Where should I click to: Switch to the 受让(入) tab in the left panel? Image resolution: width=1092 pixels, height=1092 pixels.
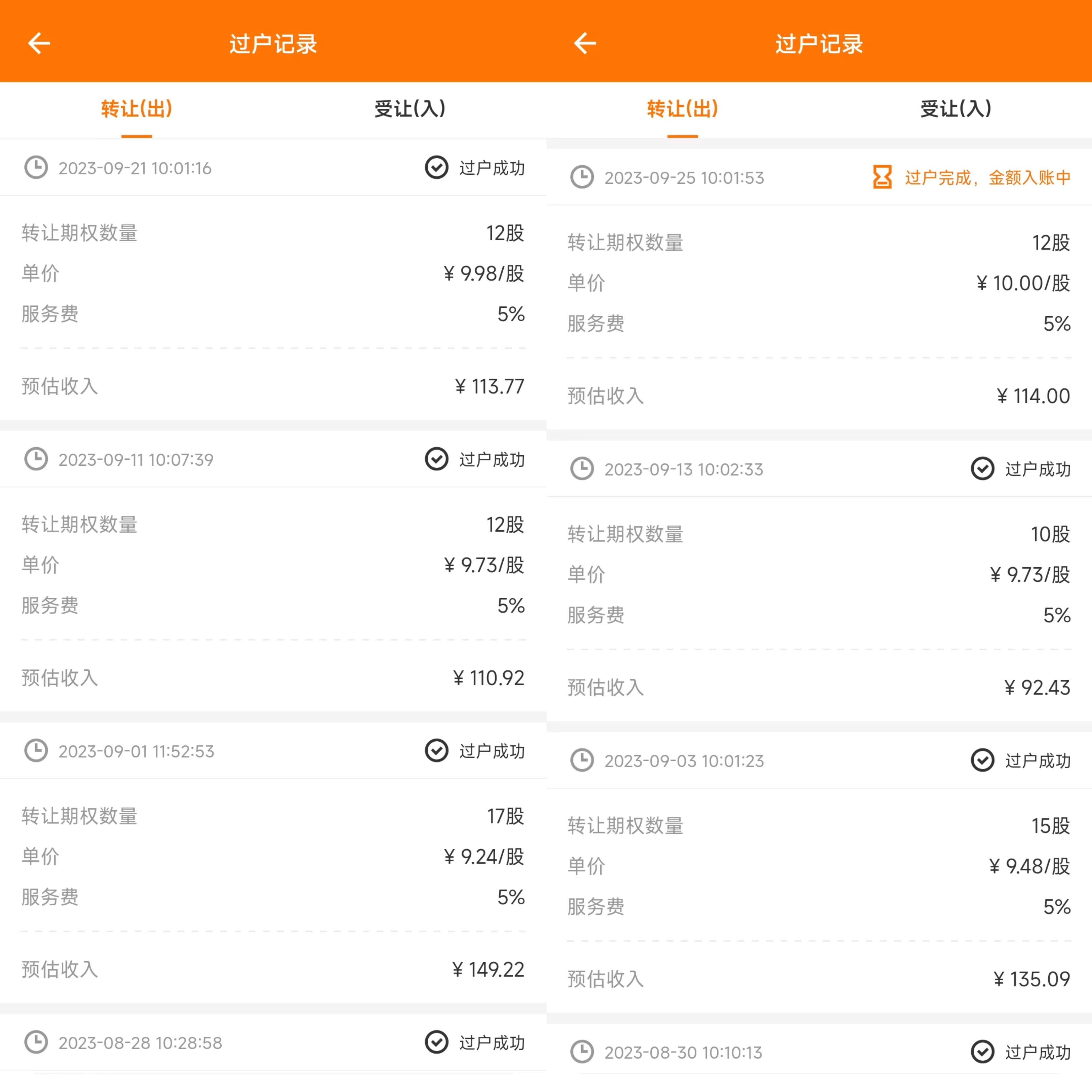pos(410,109)
